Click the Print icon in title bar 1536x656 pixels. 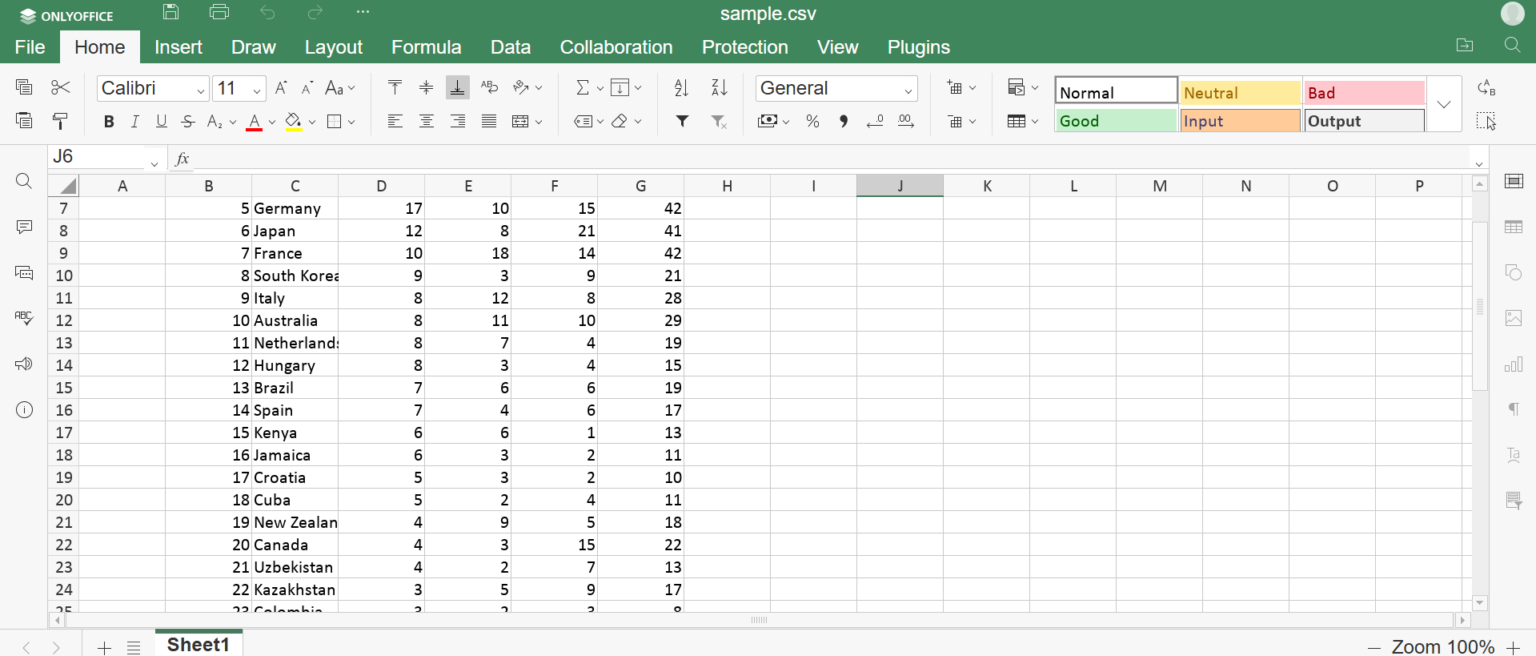(x=219, y=13)
